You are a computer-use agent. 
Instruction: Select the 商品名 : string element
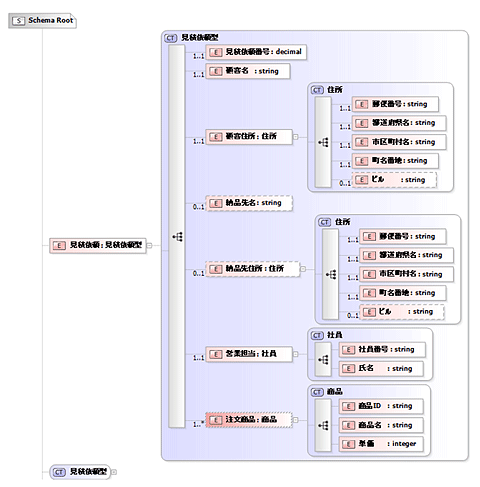[x=381, y=425]
